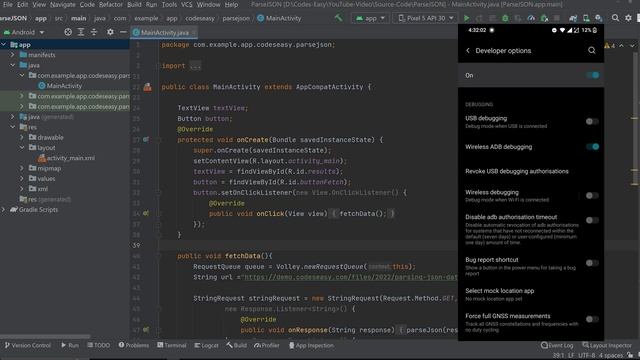Click Sync Project with Gradle icon
The width and height of the screenshot is (640, 360).
click(x=573, y=18)
